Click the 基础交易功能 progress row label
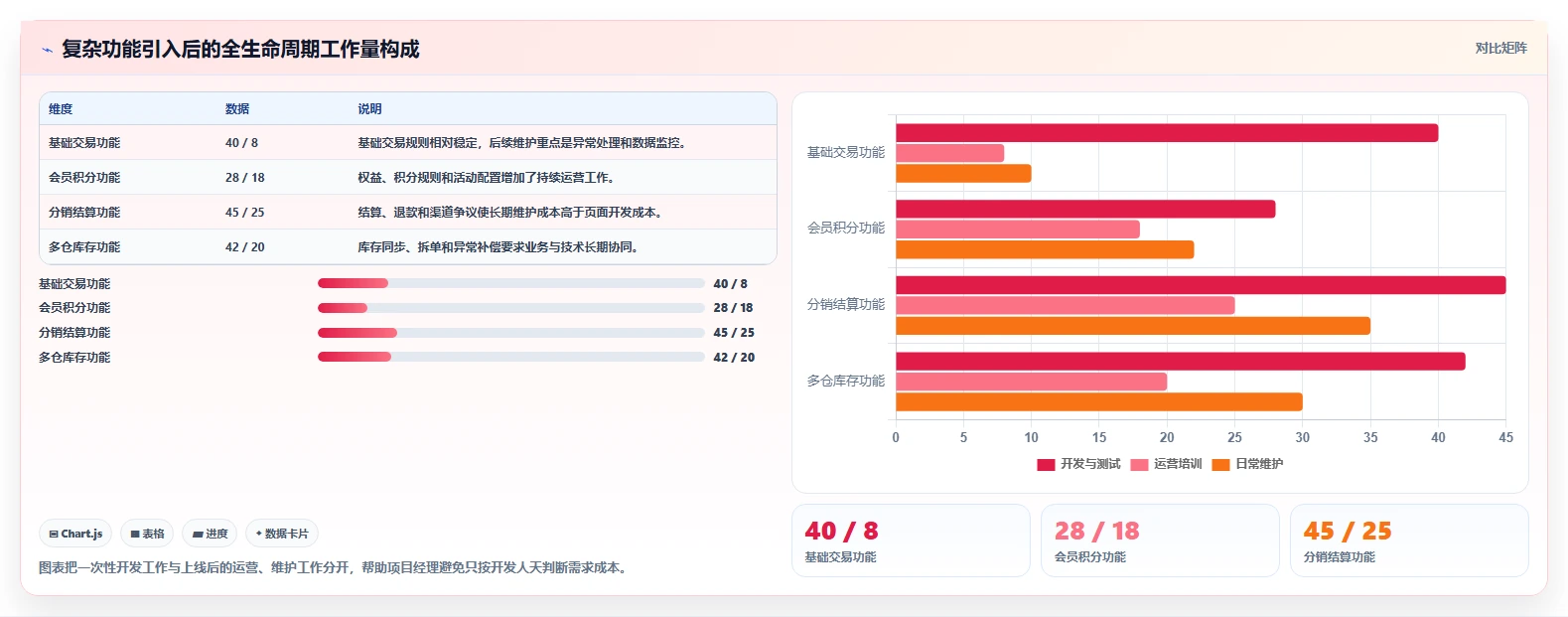Viewport: 1568px width, 617px height. pyautogui.click(x=74, y=284)
